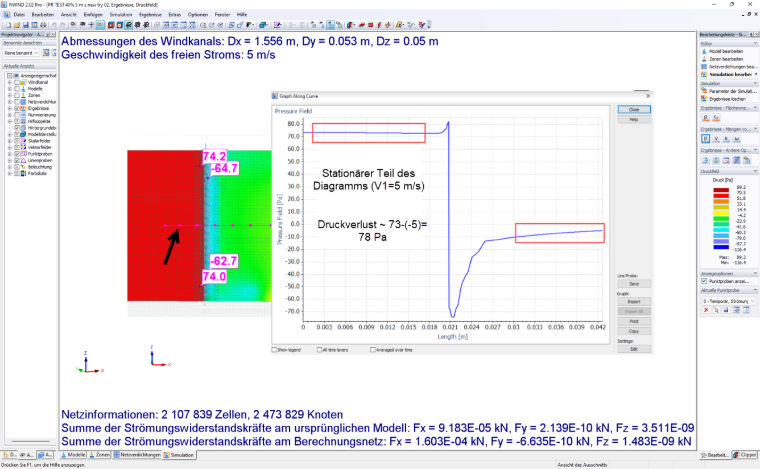Click the Edit button under Settings
This screenshot has width=760, height=469.
pos(634,349)
